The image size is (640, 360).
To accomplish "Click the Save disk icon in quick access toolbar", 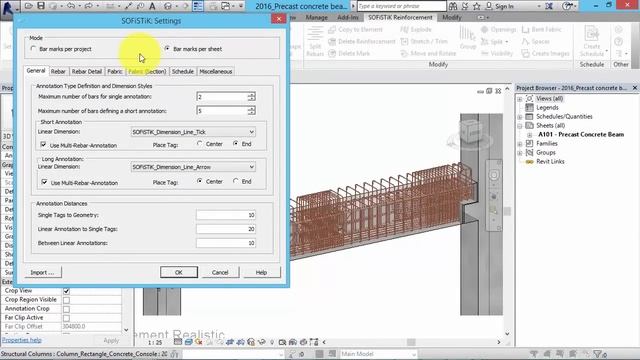I will [41, 6].
